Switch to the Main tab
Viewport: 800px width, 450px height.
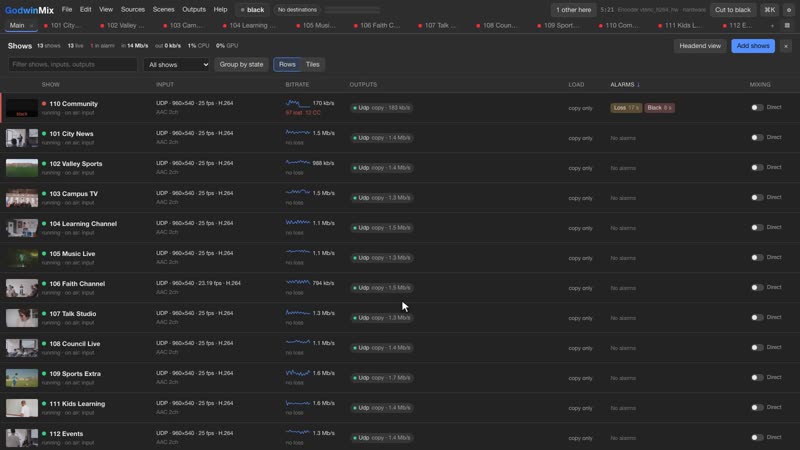[17, 26]
